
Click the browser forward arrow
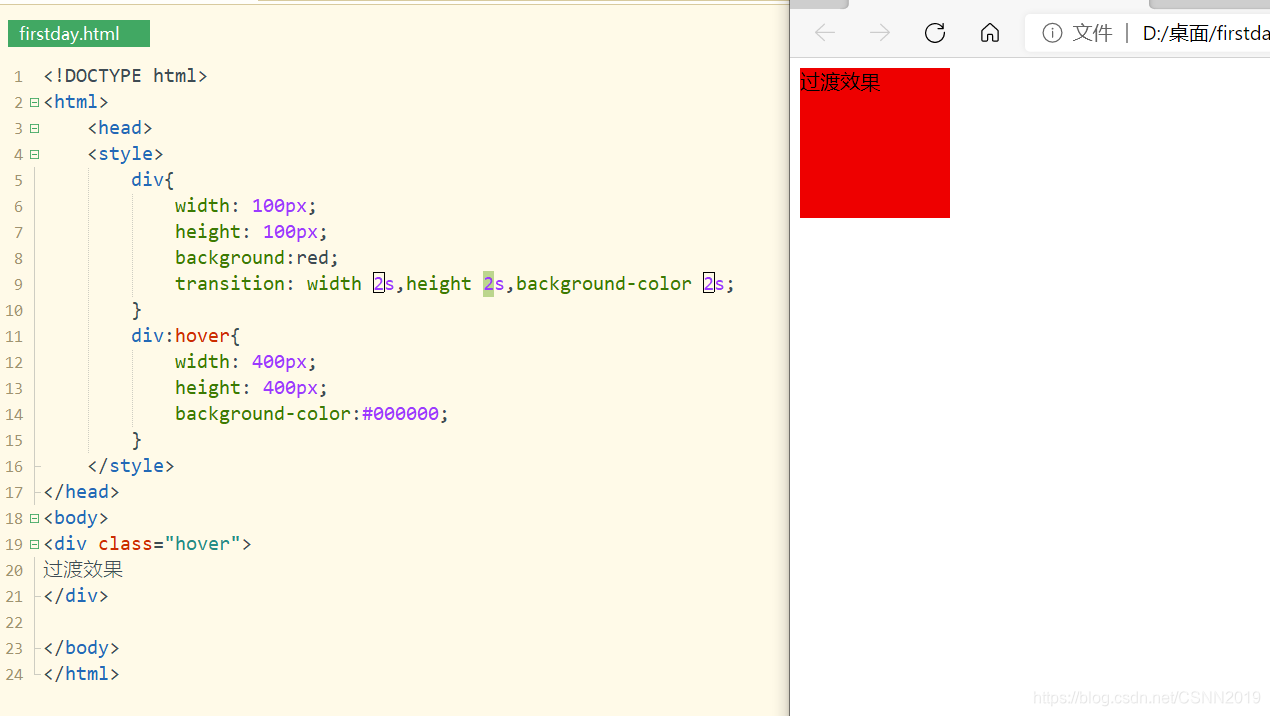point(880,33)
